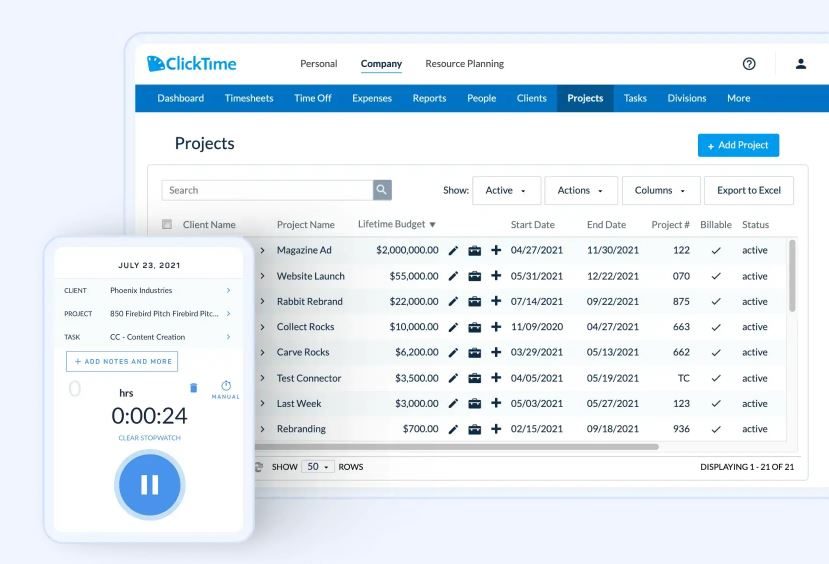Open briefcase icon for Collect Rocks
This screenshot has height=564, width=829.
click(x=475, y=327)
